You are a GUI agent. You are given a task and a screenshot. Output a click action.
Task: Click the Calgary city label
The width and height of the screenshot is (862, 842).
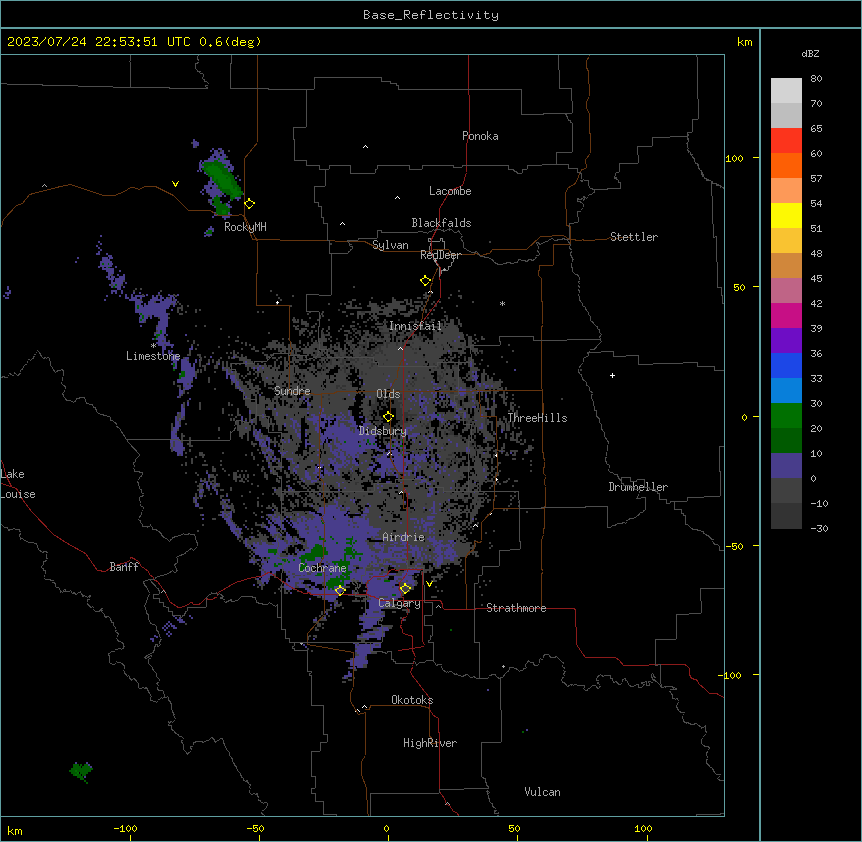(399, 603)
